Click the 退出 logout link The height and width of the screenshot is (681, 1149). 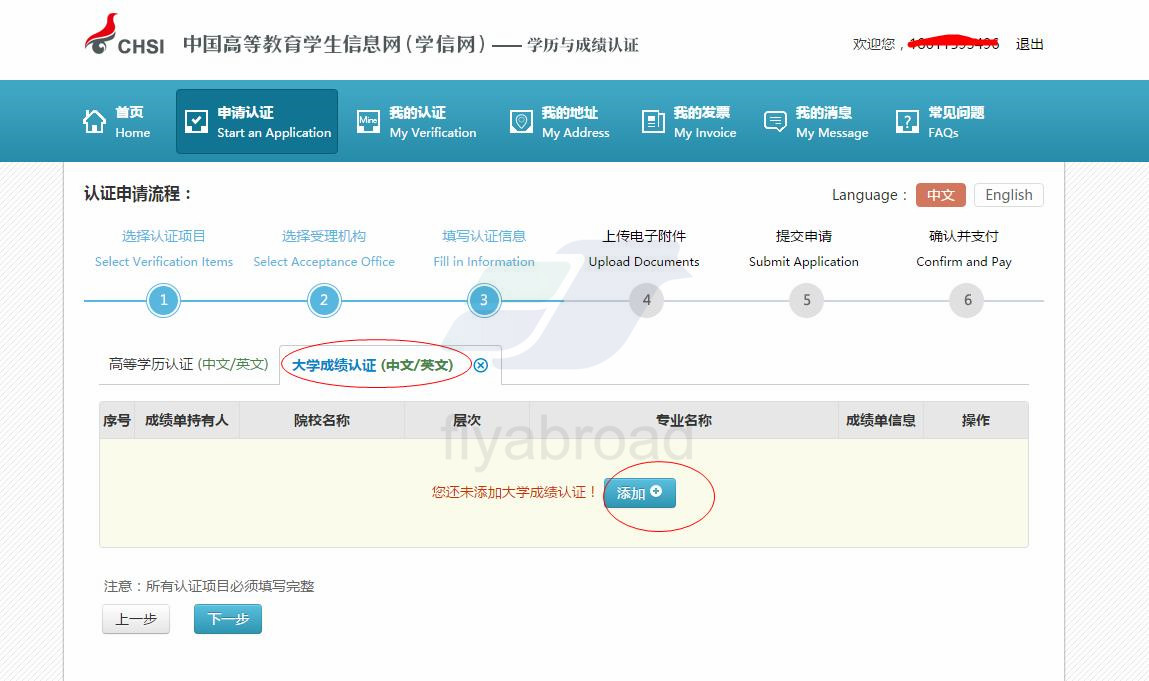[1029, 44]
